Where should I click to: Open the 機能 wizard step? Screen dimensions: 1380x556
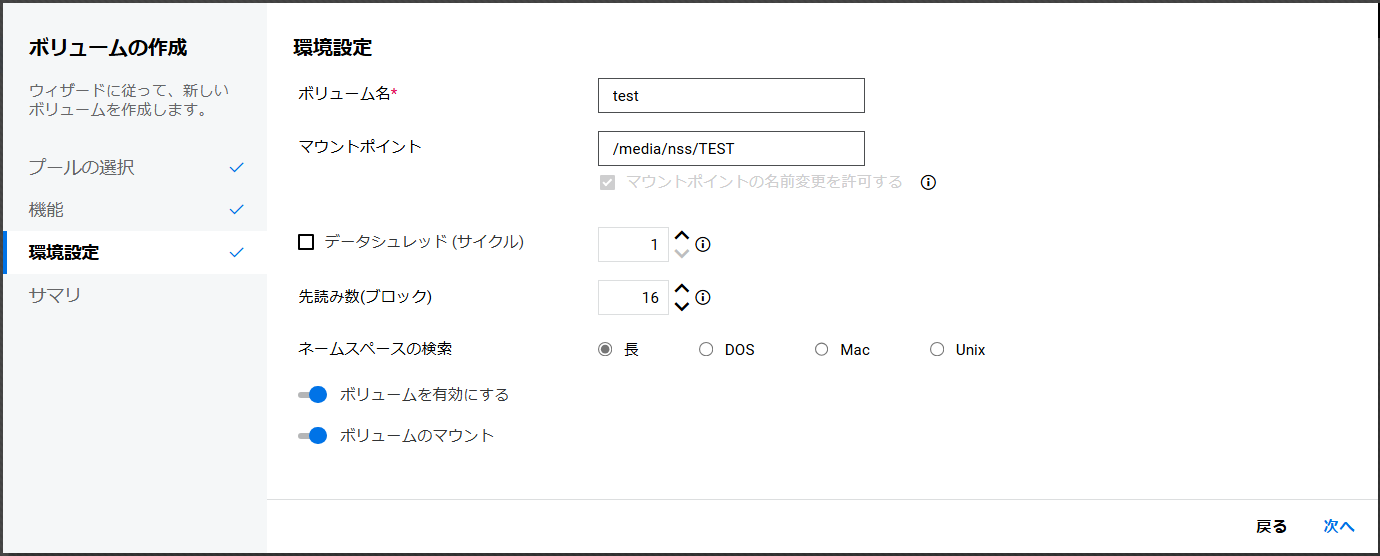47,210
